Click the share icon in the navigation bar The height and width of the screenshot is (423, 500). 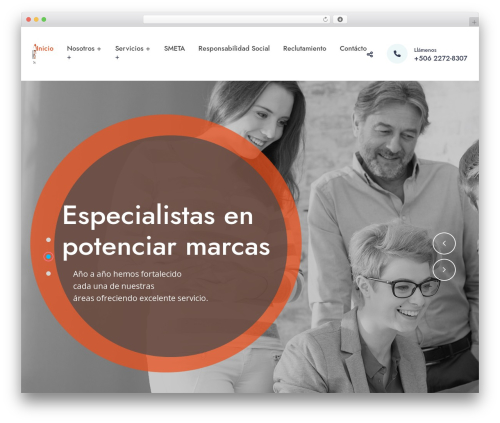tap(370, 54)
